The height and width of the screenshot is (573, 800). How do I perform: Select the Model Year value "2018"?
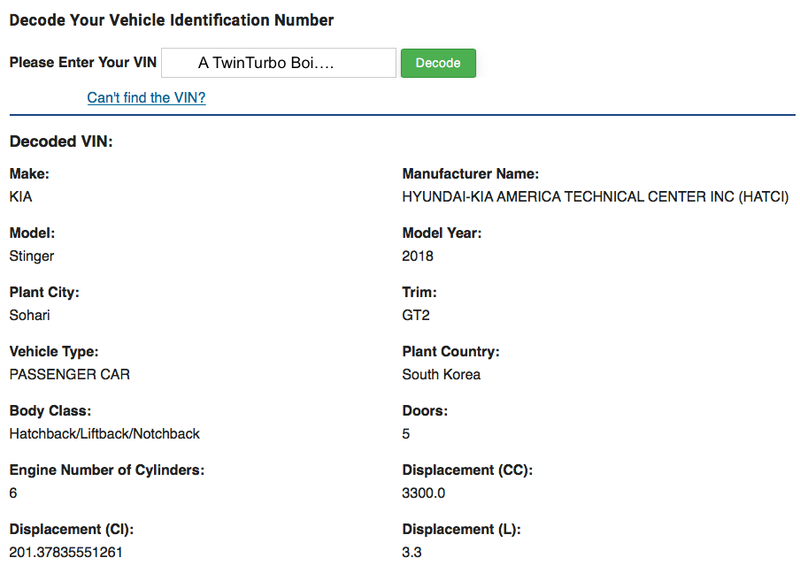(x=418, y=256)
